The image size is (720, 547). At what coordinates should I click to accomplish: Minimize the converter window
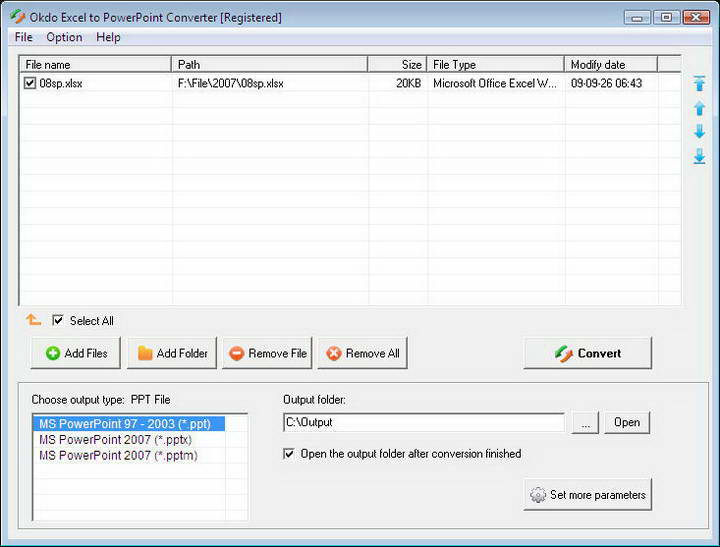pyautogui.click(x=637, y=18)
